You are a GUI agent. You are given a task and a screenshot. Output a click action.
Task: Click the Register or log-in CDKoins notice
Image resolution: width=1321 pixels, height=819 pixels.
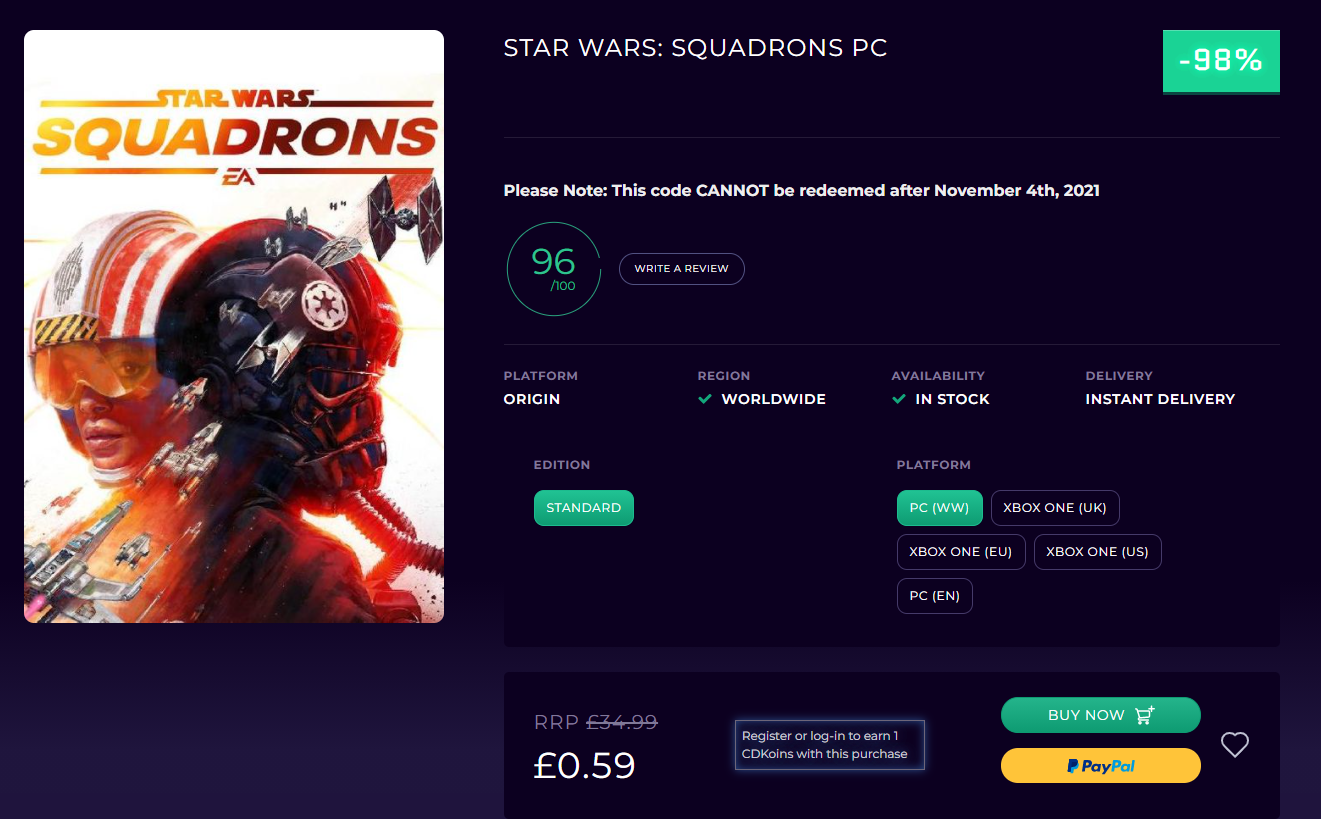[x=829, y=745]
